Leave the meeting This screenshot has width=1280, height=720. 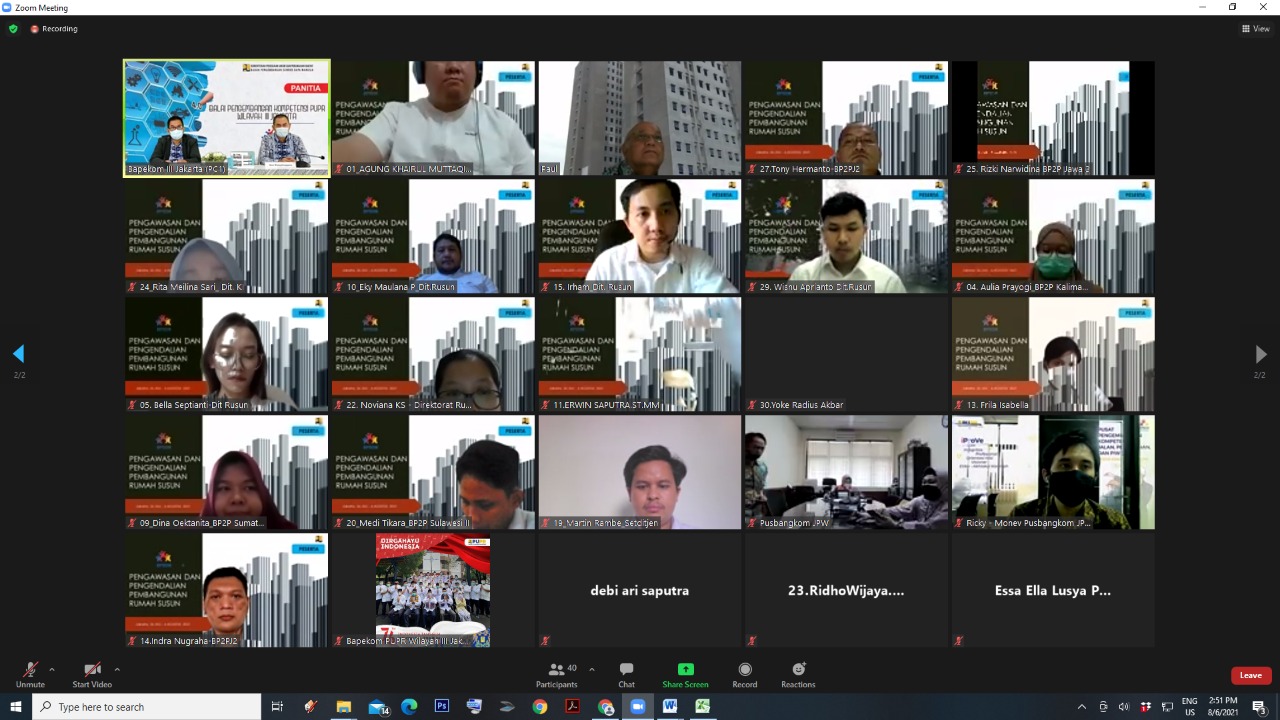pos(1251,675)
